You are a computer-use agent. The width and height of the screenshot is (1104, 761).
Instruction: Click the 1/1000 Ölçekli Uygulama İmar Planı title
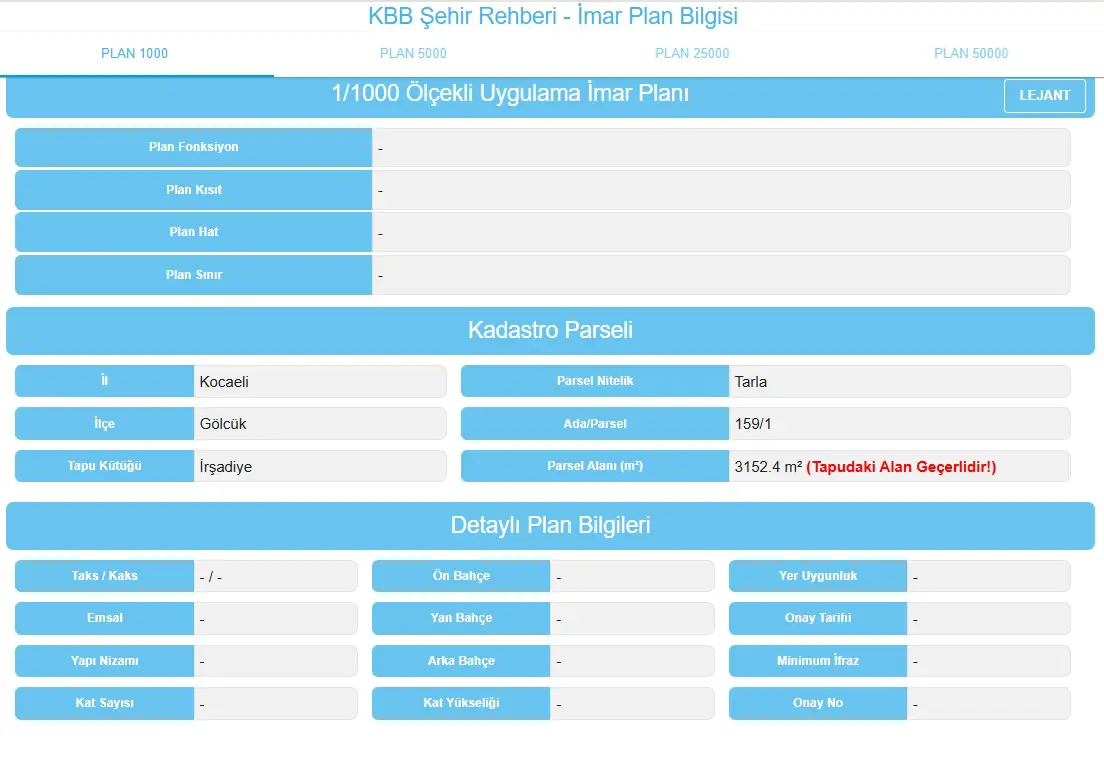[510, 94]
